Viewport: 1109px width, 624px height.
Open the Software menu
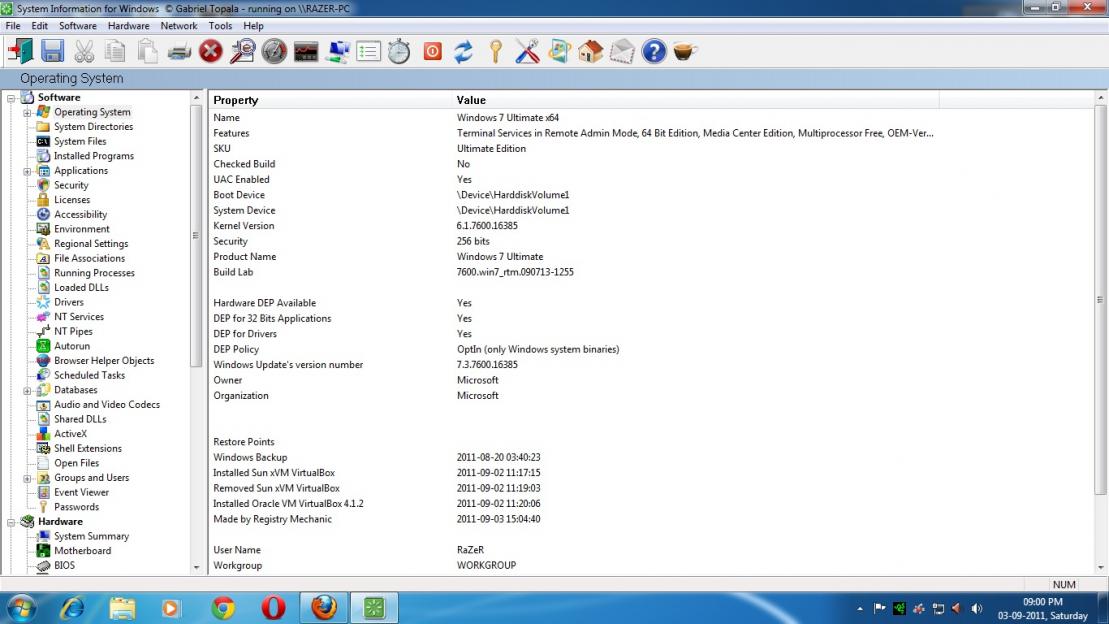click(78, 25)
